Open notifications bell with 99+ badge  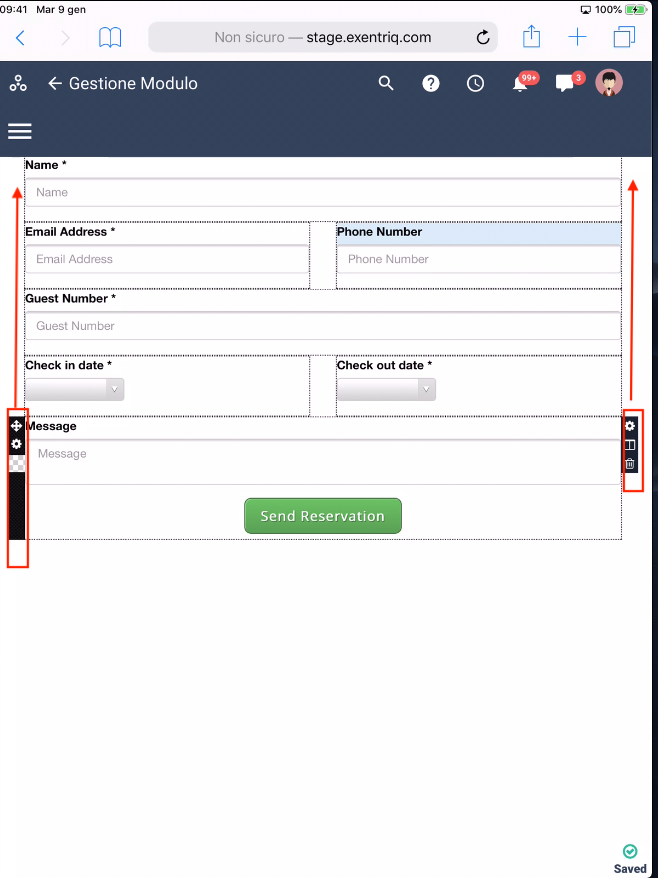[x=521, y=84]
